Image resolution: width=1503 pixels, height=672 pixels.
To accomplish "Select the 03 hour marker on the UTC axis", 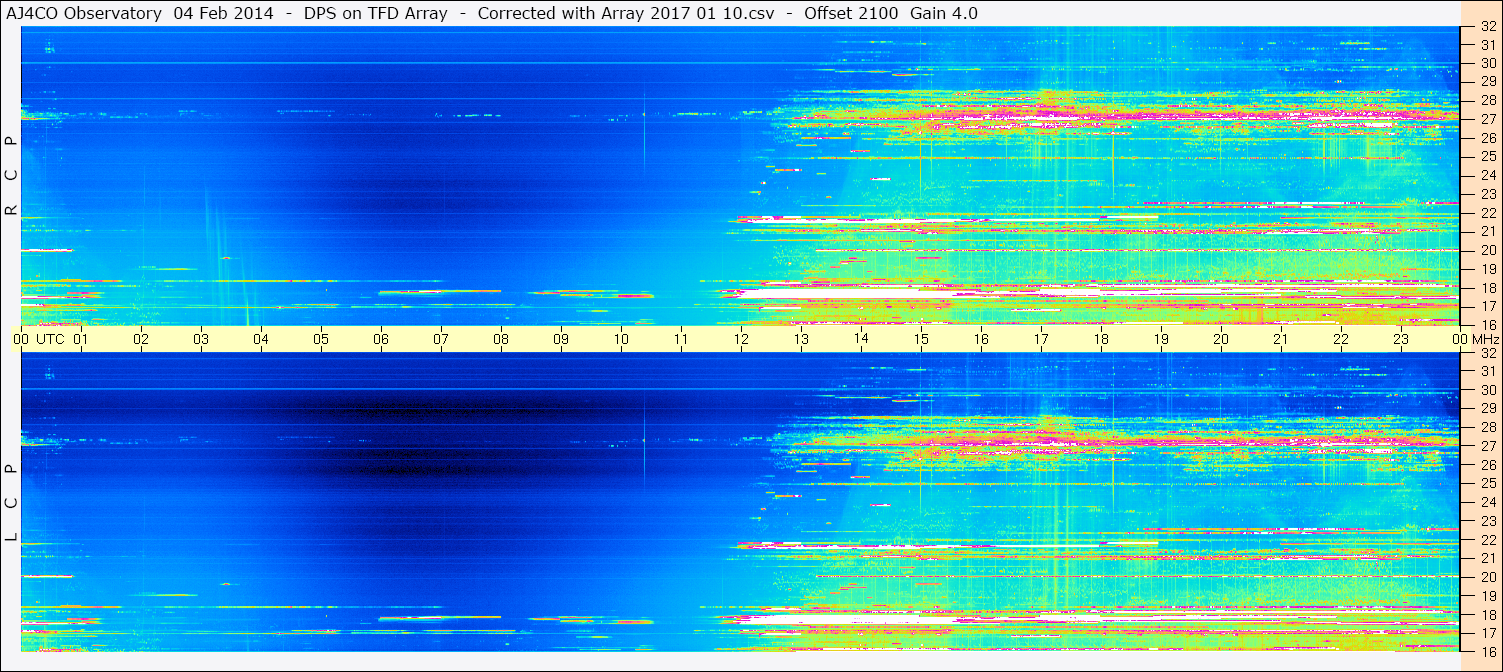I will (201, 339).
